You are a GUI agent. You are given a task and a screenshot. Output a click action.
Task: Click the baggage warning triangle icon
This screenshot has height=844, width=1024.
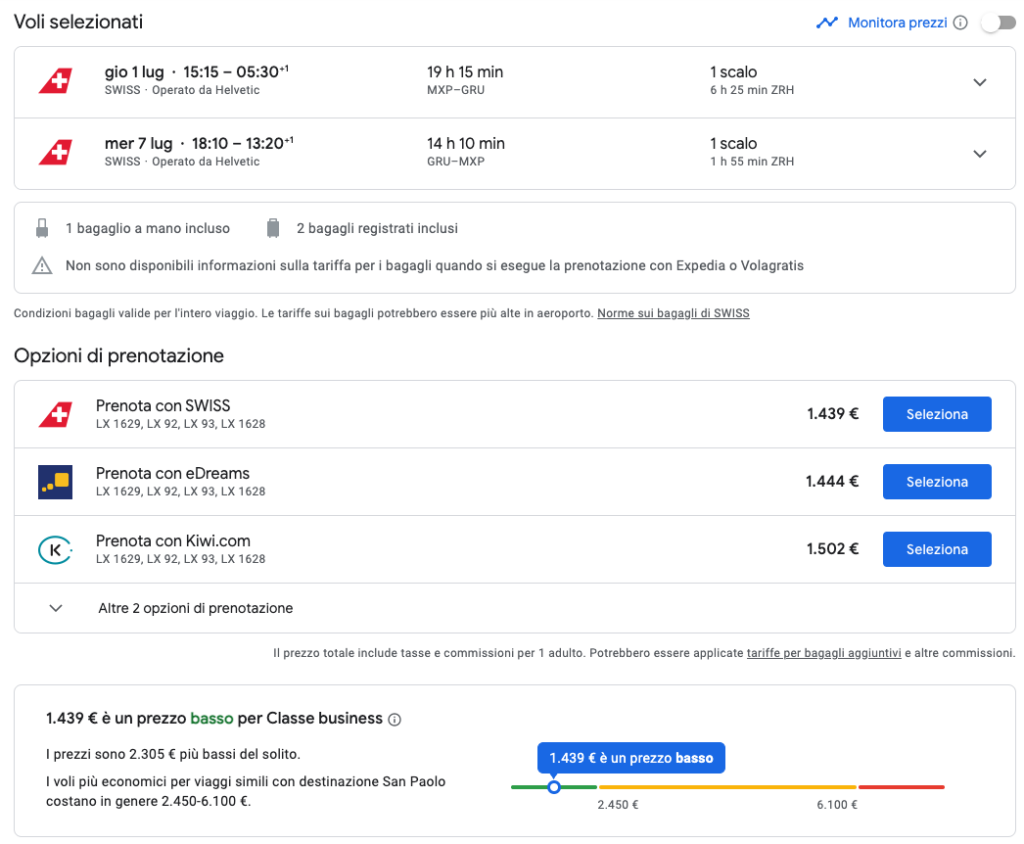(x=42, y=266)
